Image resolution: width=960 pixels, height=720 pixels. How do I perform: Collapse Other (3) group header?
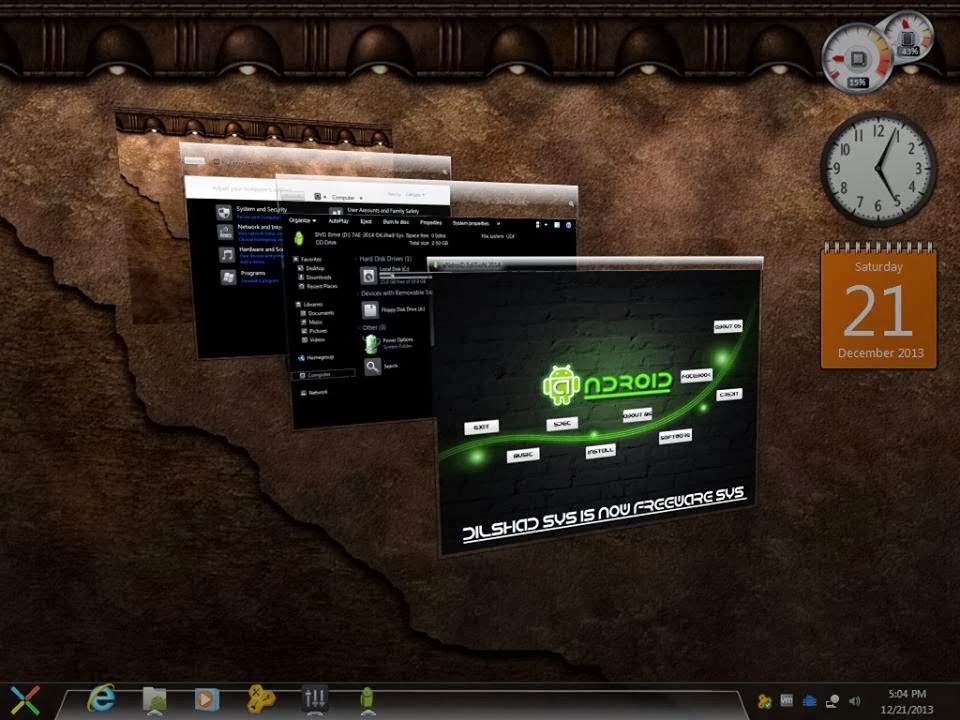pyautogui.click(x=372, y=328)
